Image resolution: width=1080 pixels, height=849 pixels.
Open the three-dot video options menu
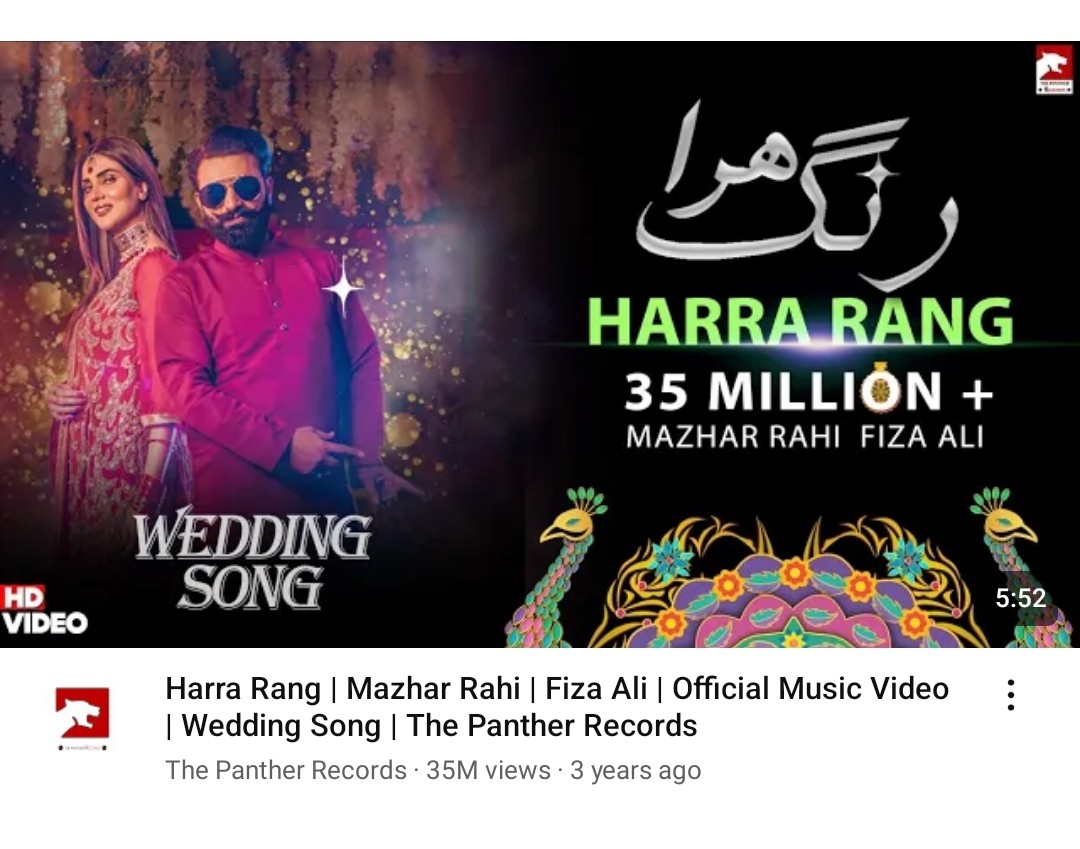click(x=1010, y=695)
